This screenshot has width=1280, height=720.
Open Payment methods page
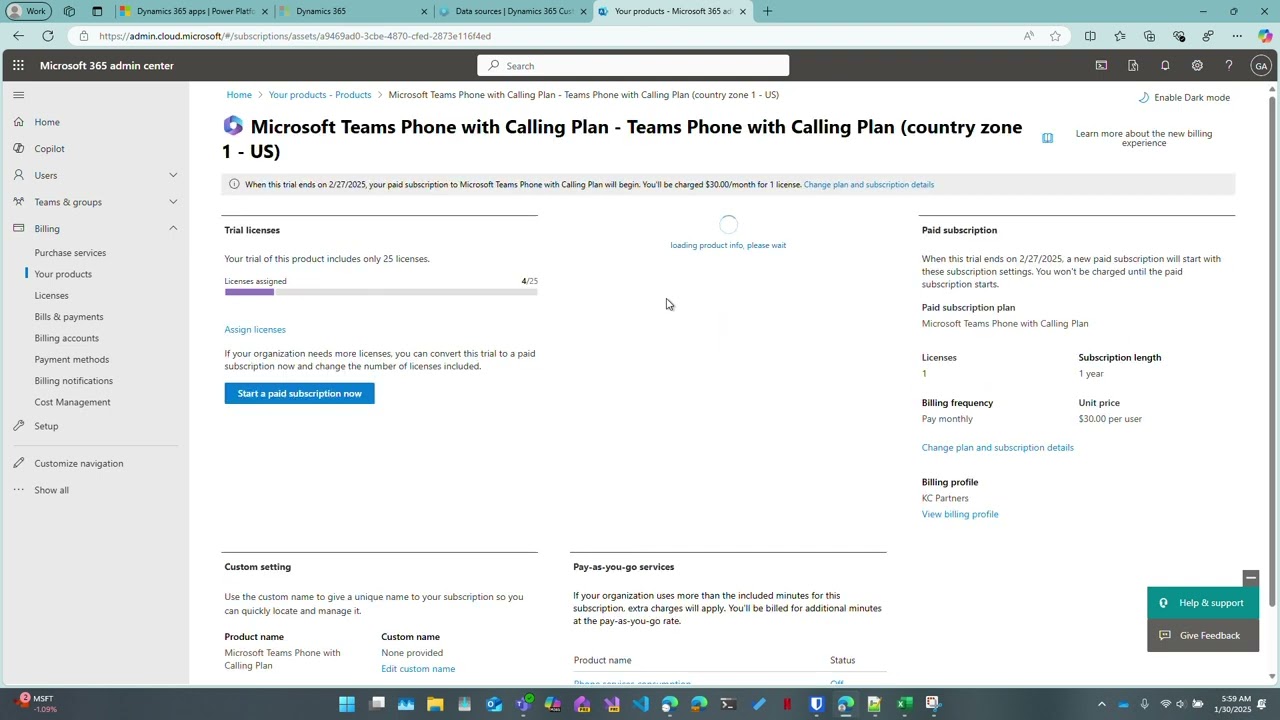72,359
